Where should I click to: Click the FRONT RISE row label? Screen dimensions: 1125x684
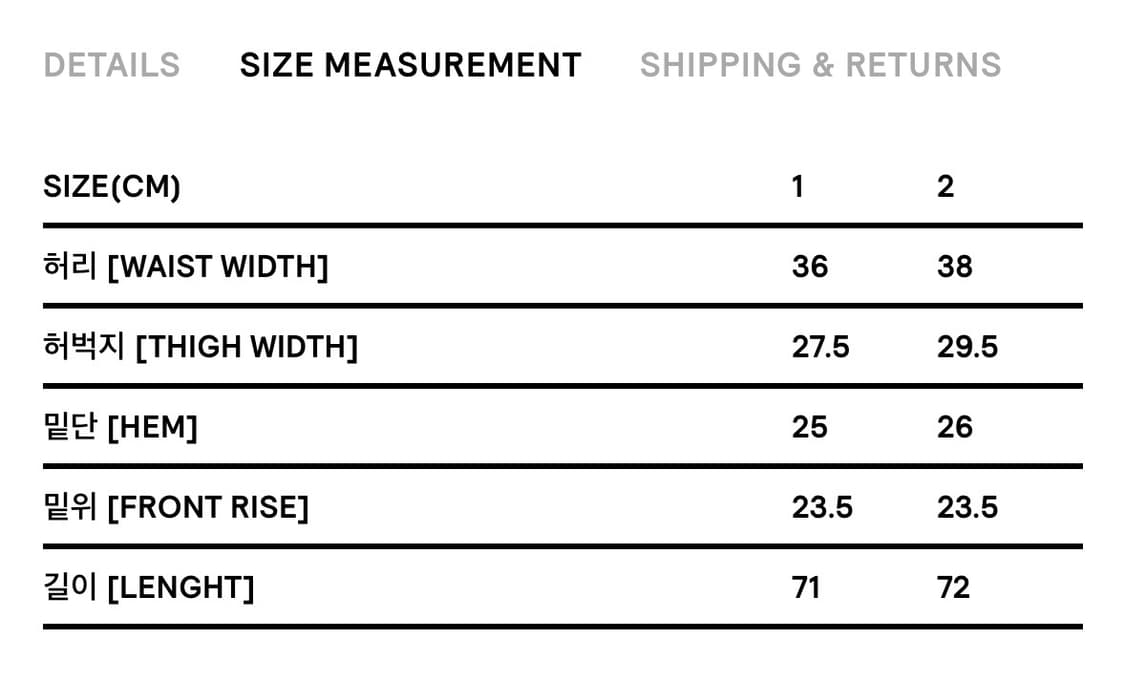pyautogui.click(x=176, y=507)
